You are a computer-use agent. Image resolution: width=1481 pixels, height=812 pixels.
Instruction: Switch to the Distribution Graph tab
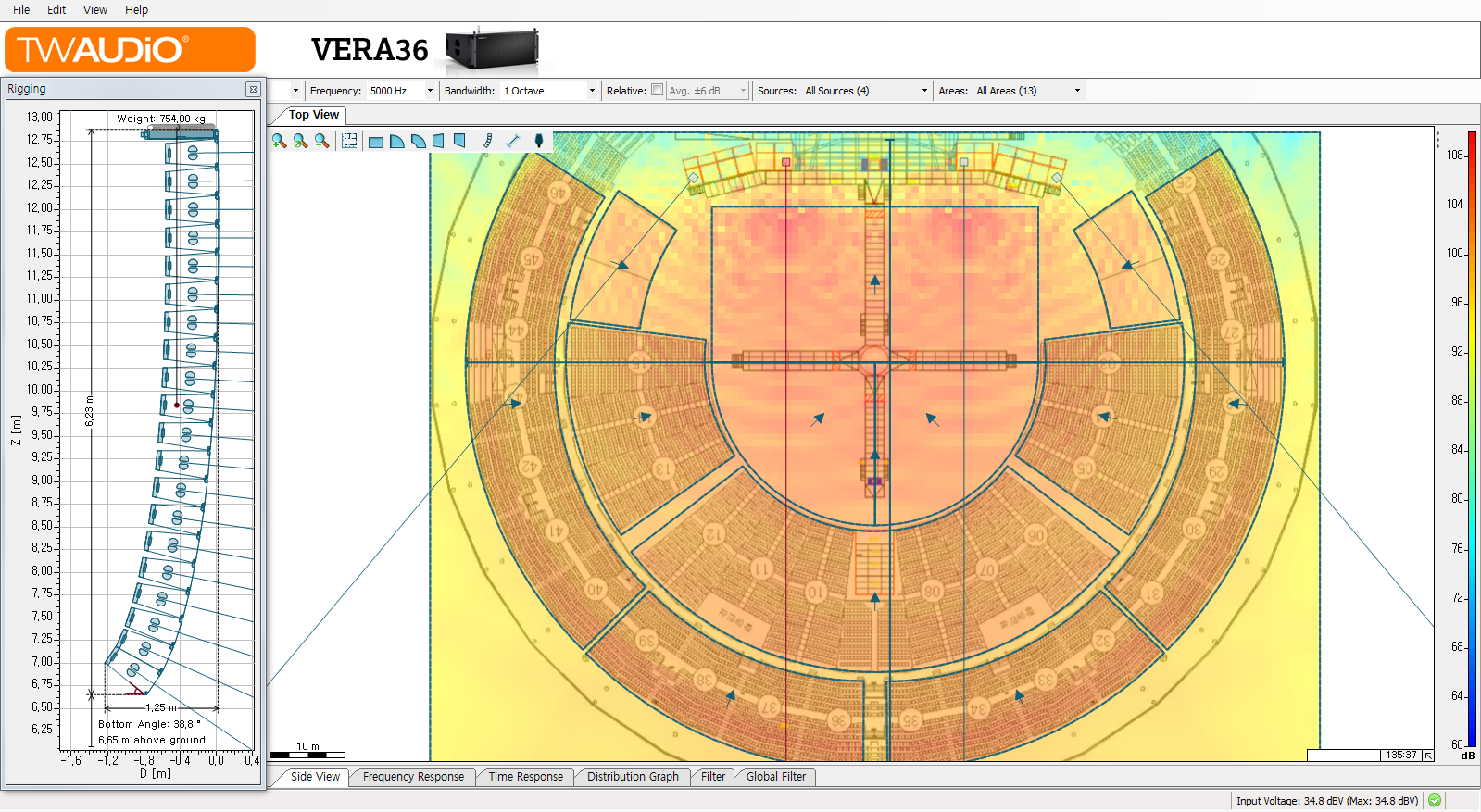[633, 777]
